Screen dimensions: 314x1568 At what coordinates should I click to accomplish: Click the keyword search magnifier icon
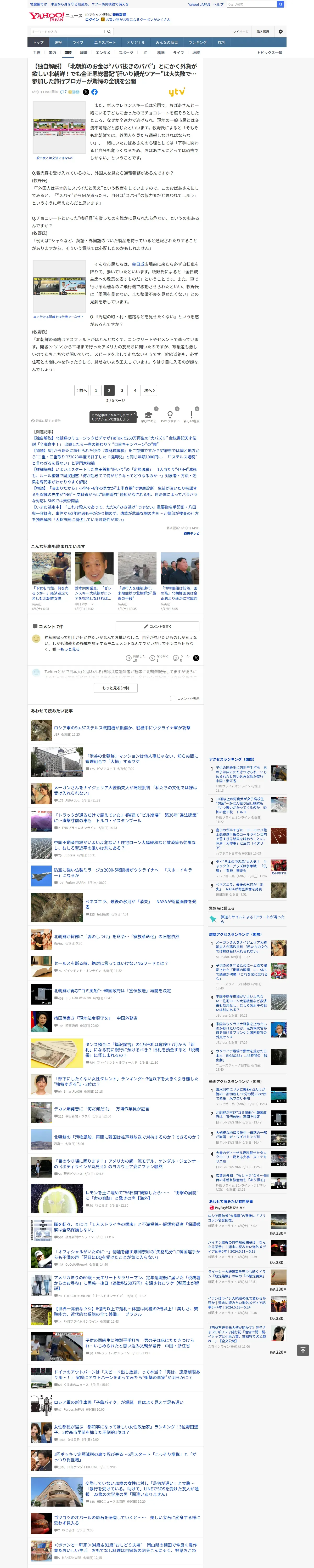coord(109,32)
